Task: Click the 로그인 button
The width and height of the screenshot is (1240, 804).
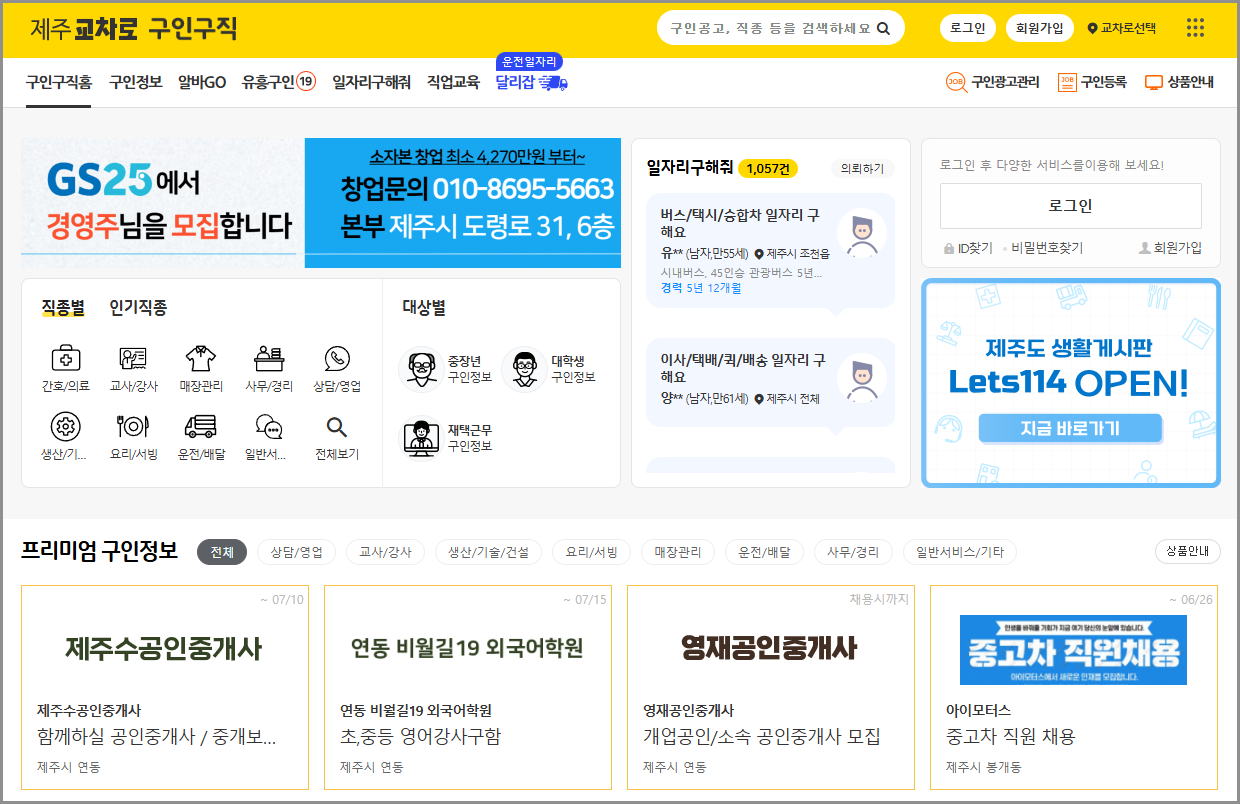Action: coord(968,27)
